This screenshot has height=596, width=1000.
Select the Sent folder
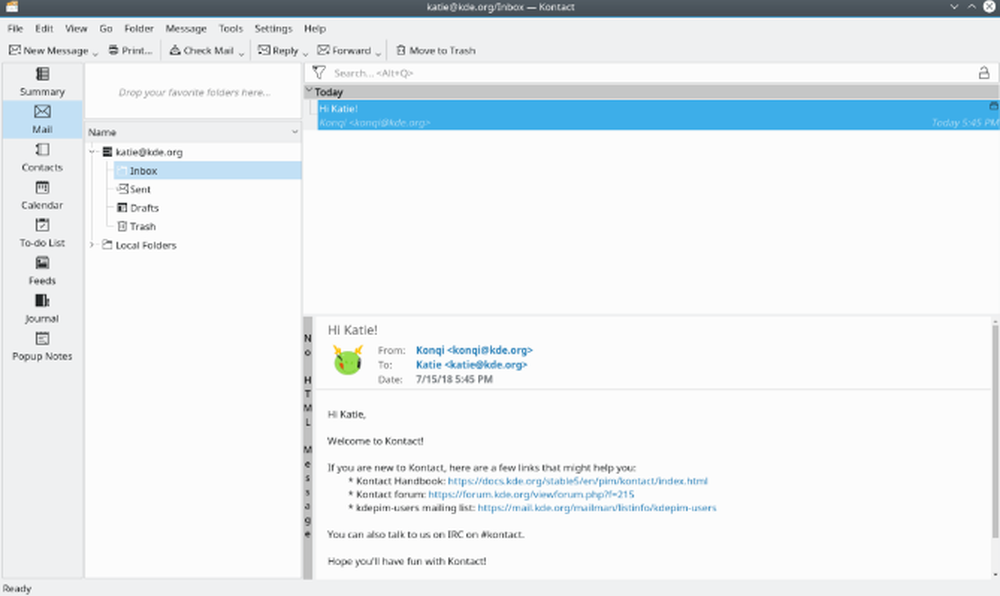click(x=140, y=189)
